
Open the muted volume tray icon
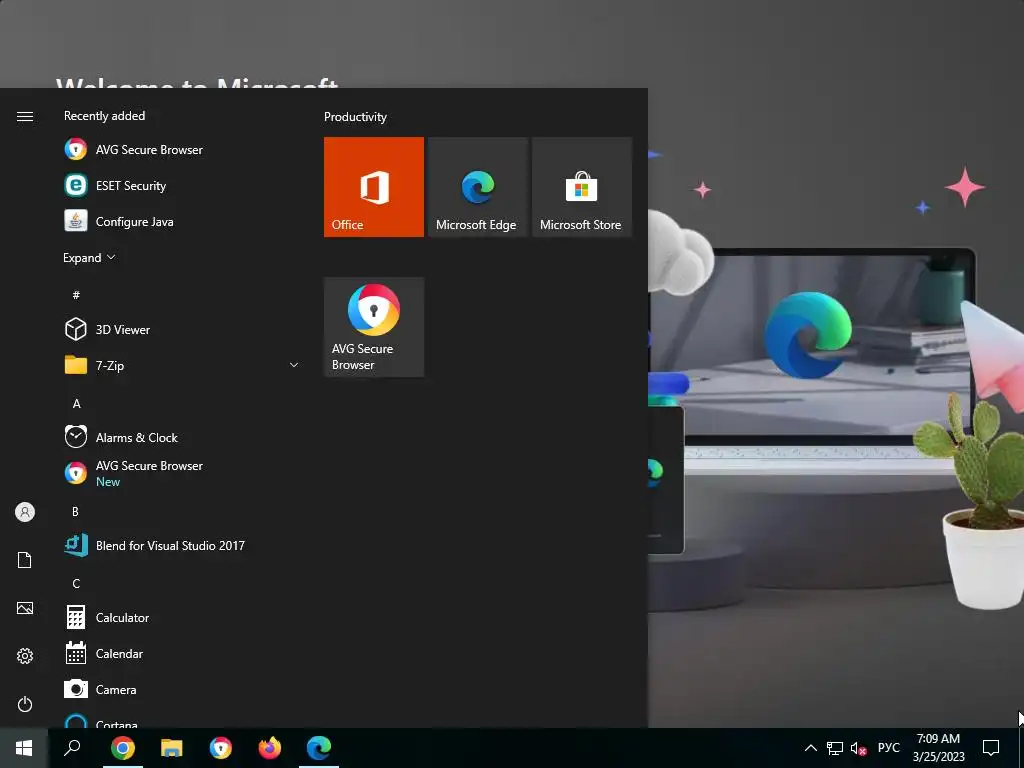click(859, 748)
